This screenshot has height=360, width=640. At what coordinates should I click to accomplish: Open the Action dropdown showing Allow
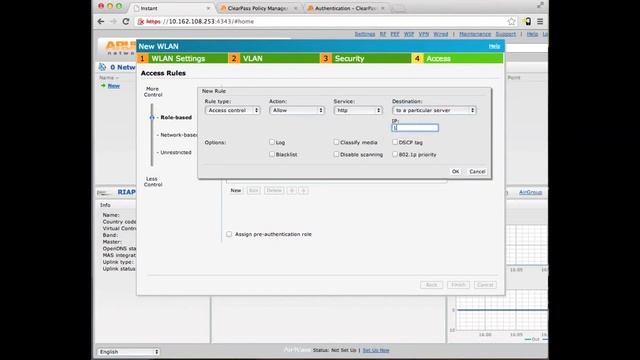click(x=297, y=110)
